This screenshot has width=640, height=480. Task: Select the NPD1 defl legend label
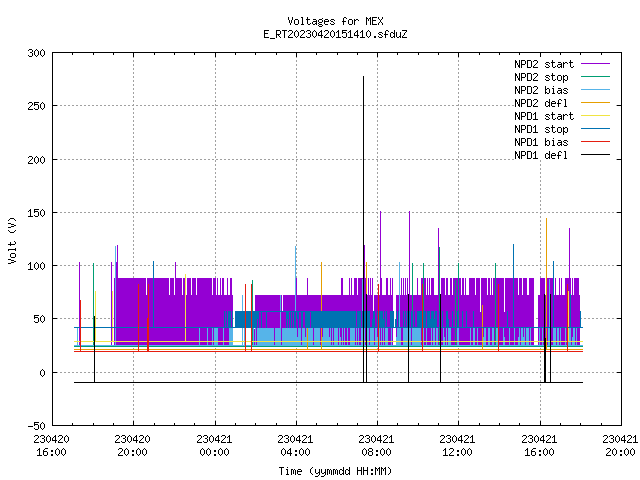click(541, 155)
